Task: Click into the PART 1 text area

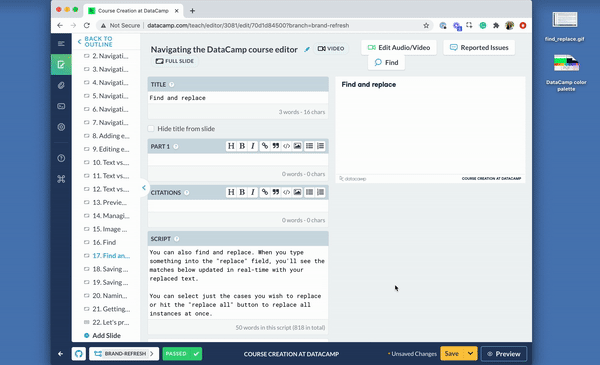Action: 238,160
